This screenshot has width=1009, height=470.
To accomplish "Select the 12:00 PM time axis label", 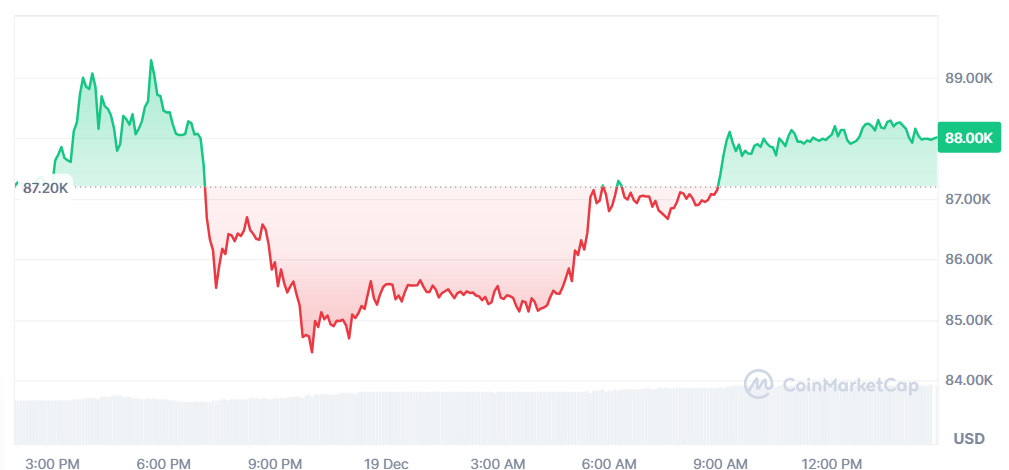I will [x=832, y=464].
